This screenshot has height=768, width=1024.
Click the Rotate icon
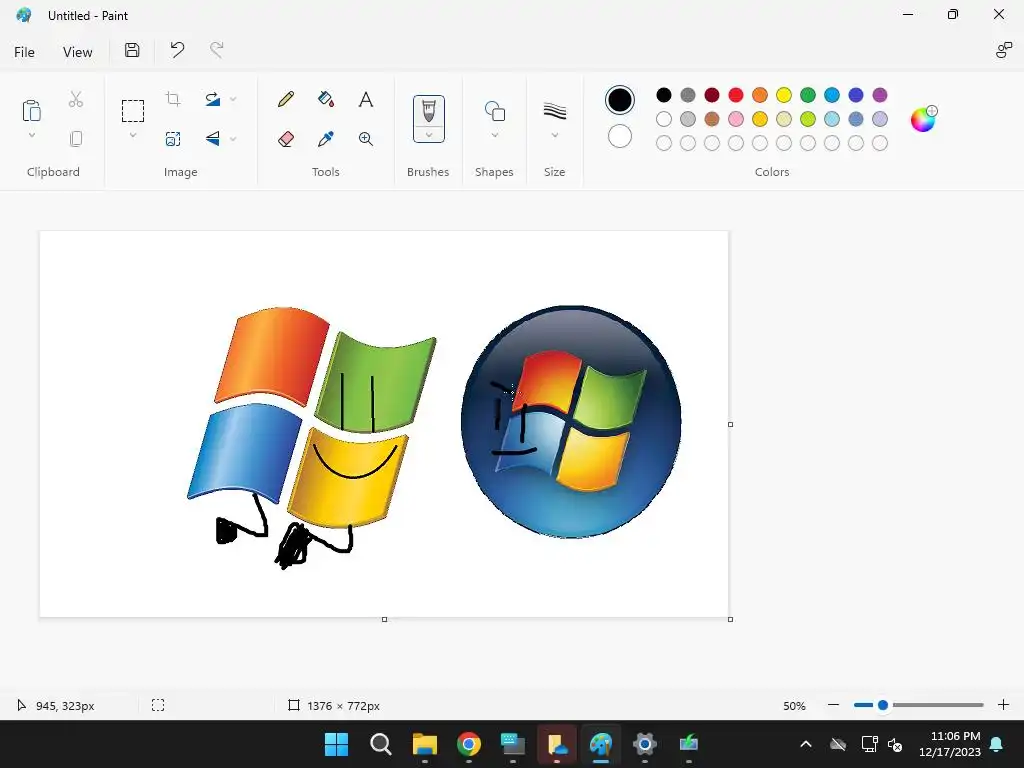click(212, 99)
